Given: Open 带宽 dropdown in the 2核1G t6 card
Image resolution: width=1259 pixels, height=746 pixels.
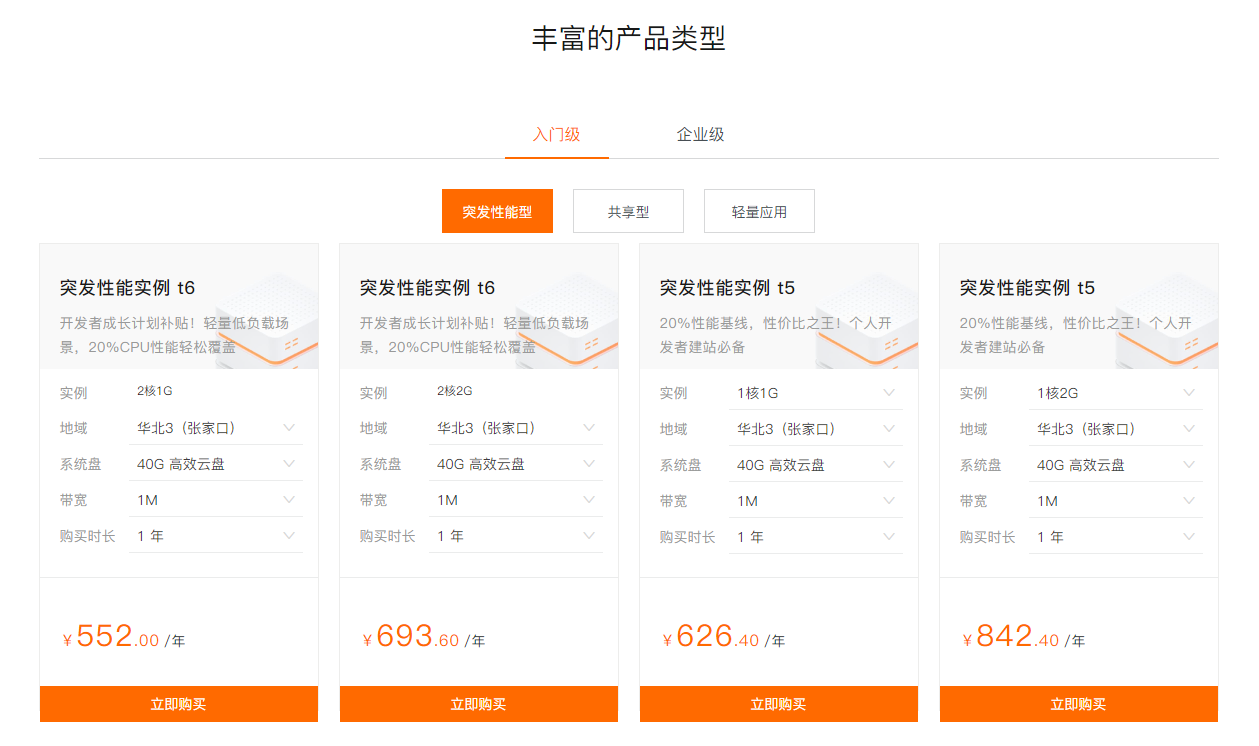Looking at the screenshot, I should click(216, 500).
